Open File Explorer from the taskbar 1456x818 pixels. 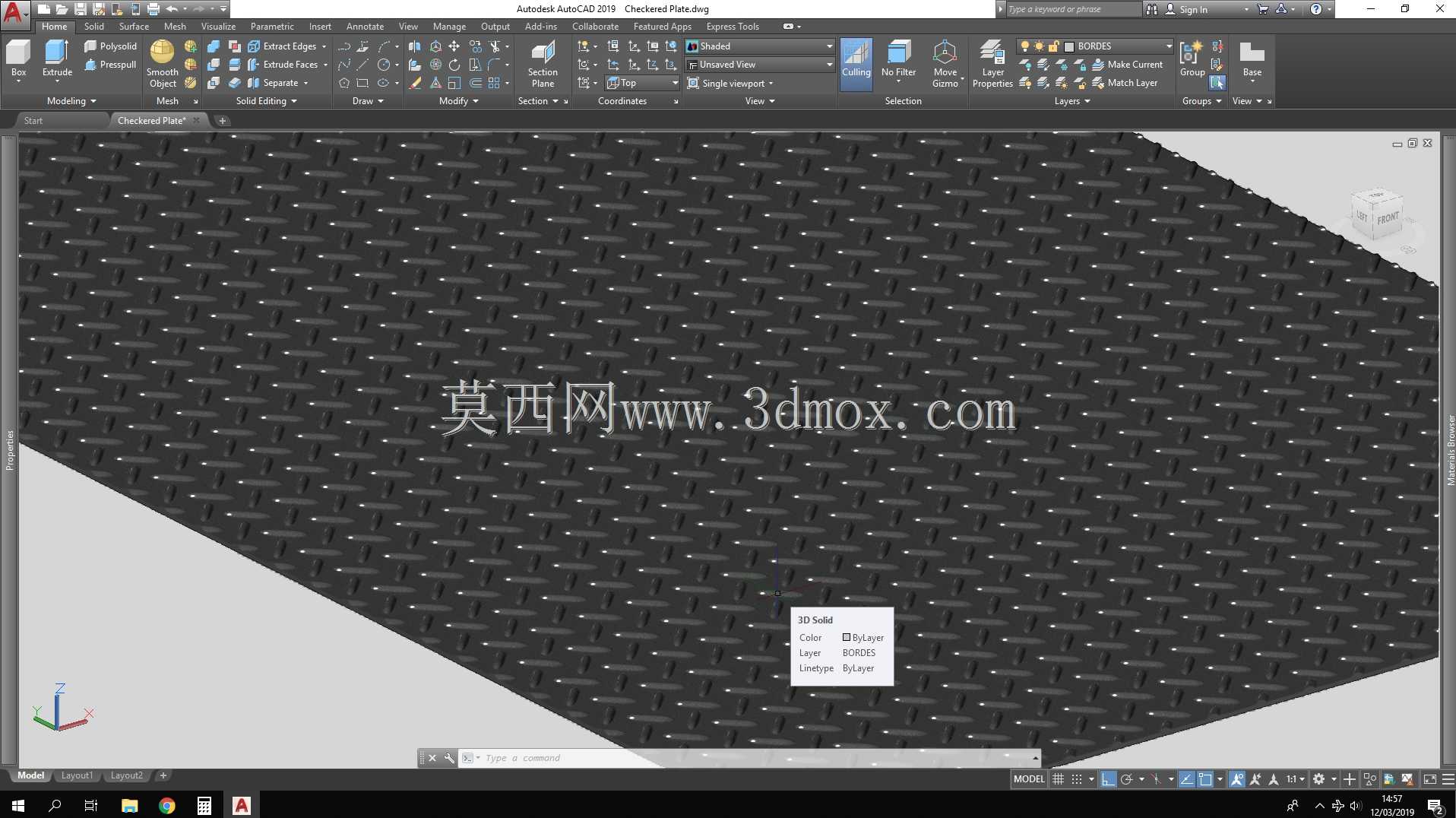point(130,805)
